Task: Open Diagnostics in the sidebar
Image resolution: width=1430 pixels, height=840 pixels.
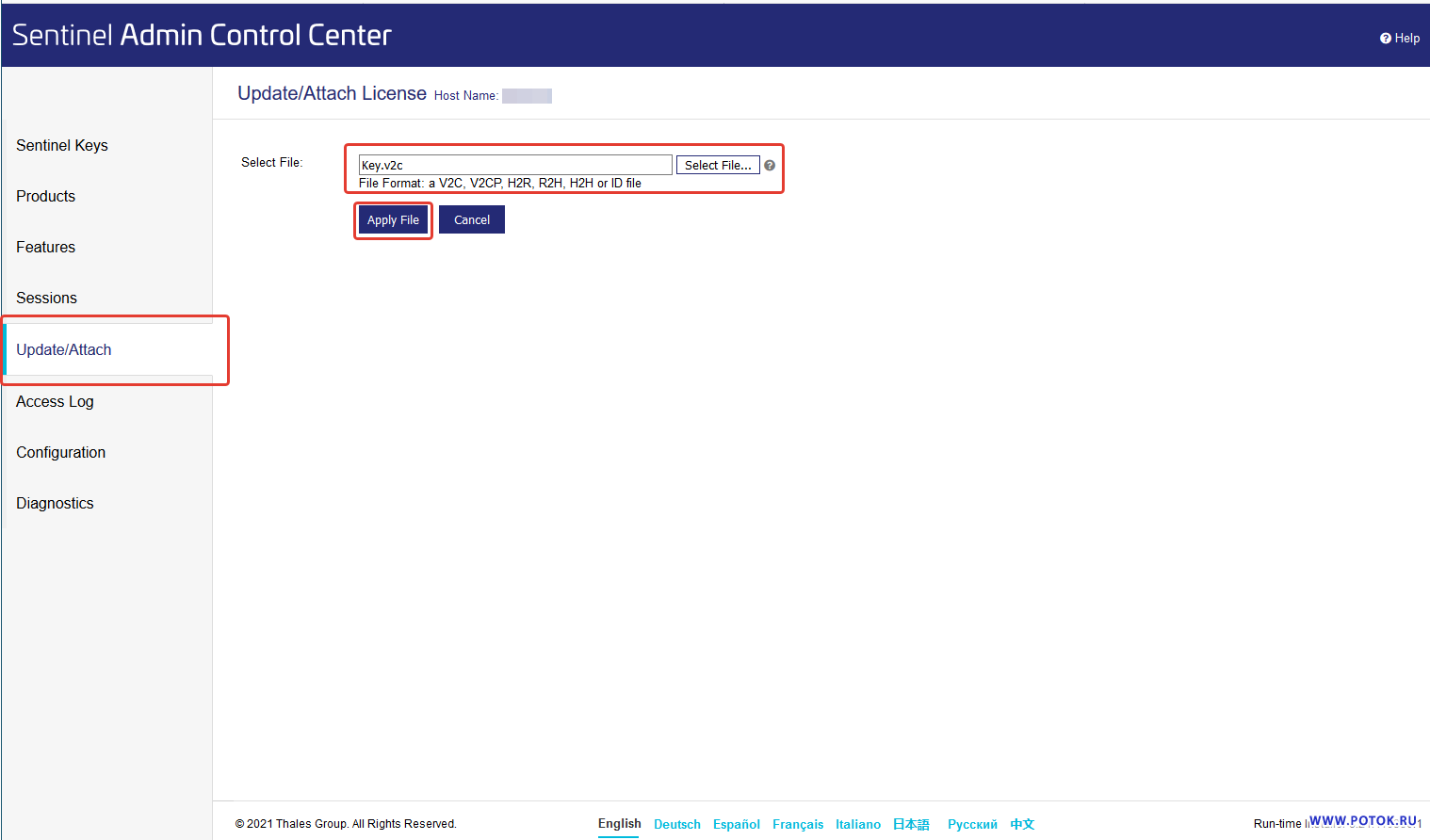Action: 55,503
